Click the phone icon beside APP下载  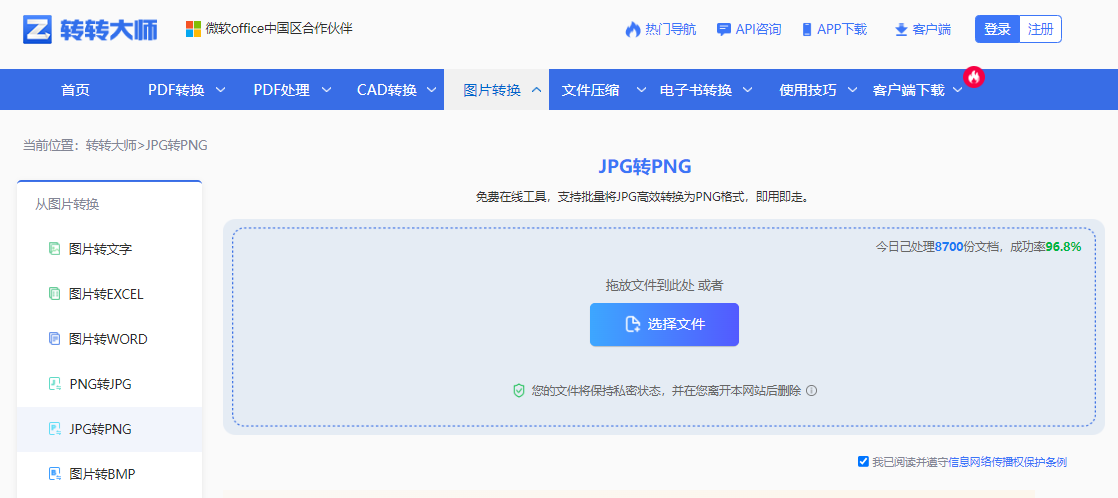[807, 29]
